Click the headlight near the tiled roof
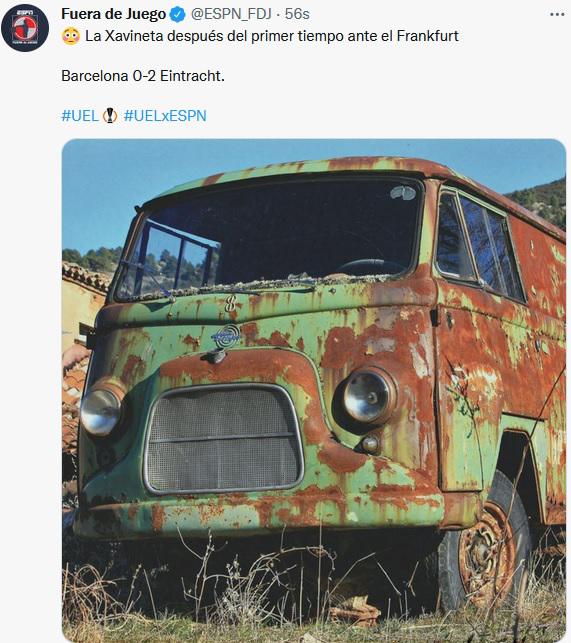 point(101,411)
